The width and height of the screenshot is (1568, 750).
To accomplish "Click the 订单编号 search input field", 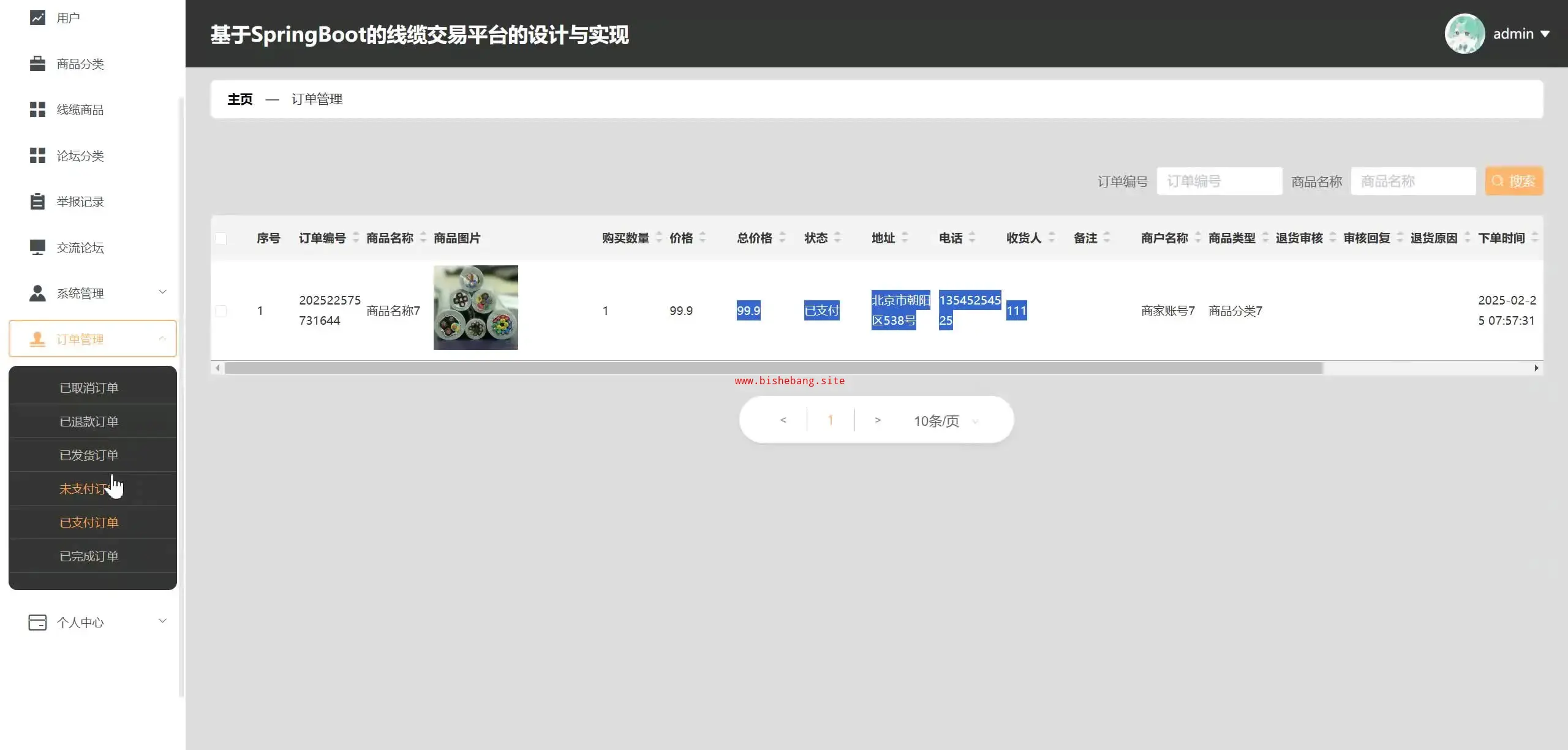I will coord(1219,181).
